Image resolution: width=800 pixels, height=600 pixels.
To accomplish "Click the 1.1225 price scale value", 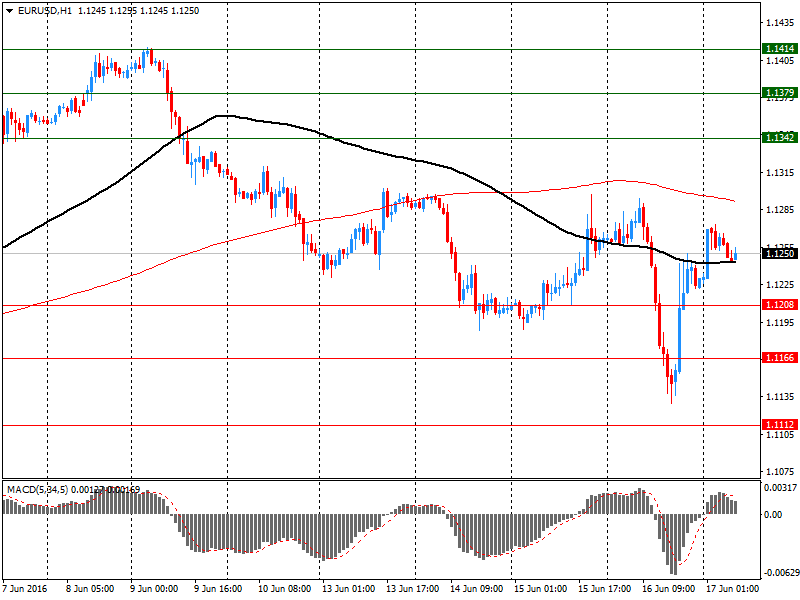I will coord(780,285).
